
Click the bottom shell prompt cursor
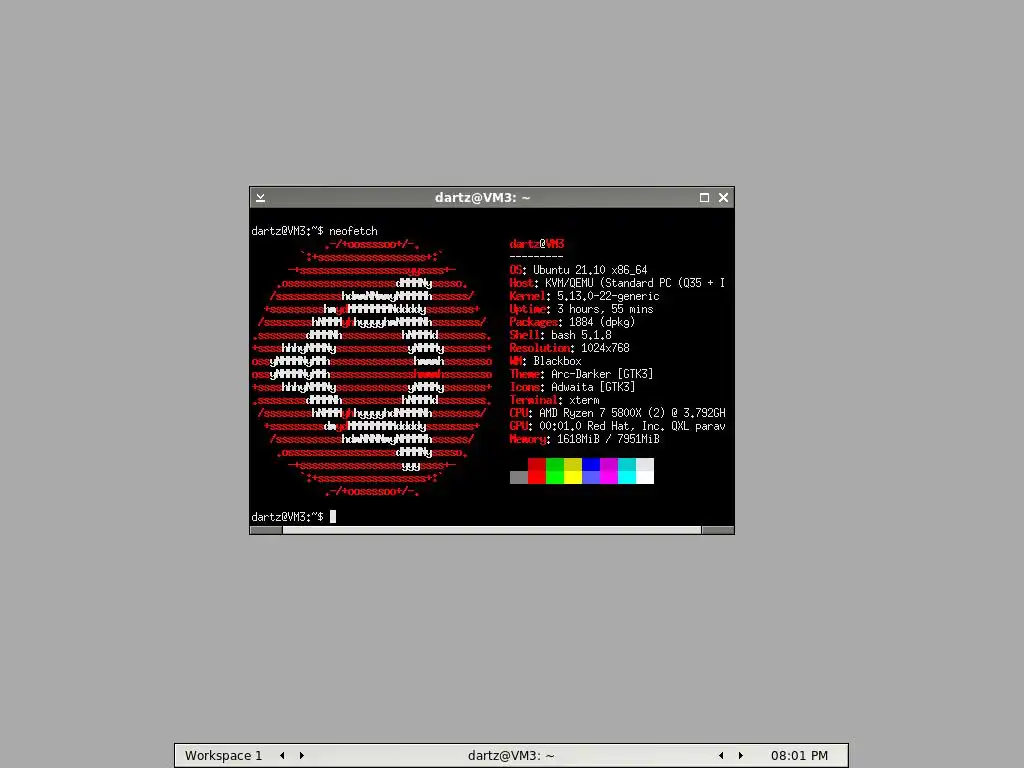click(333, 517)
